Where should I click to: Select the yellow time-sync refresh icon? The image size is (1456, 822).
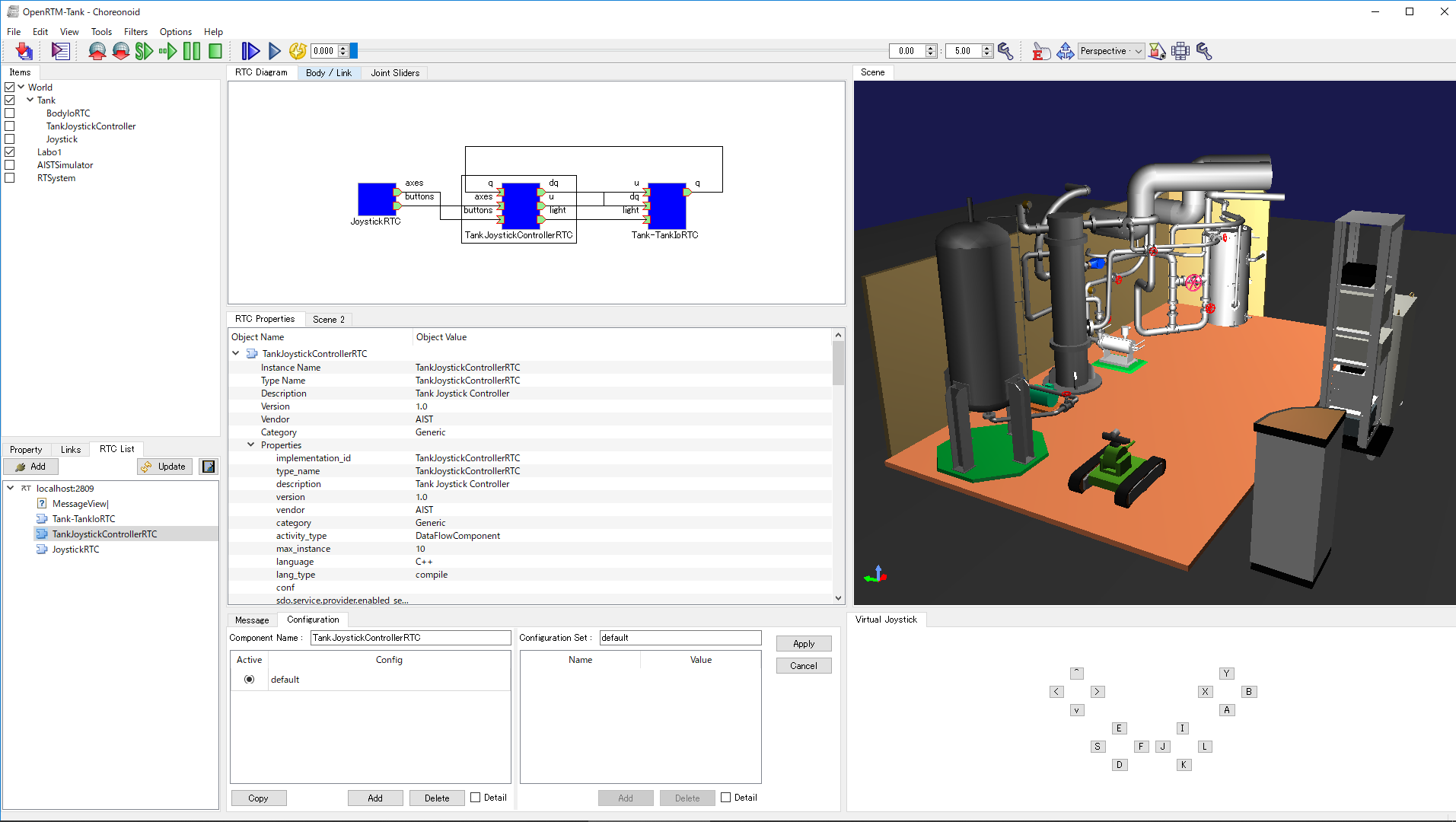point(298,51)
